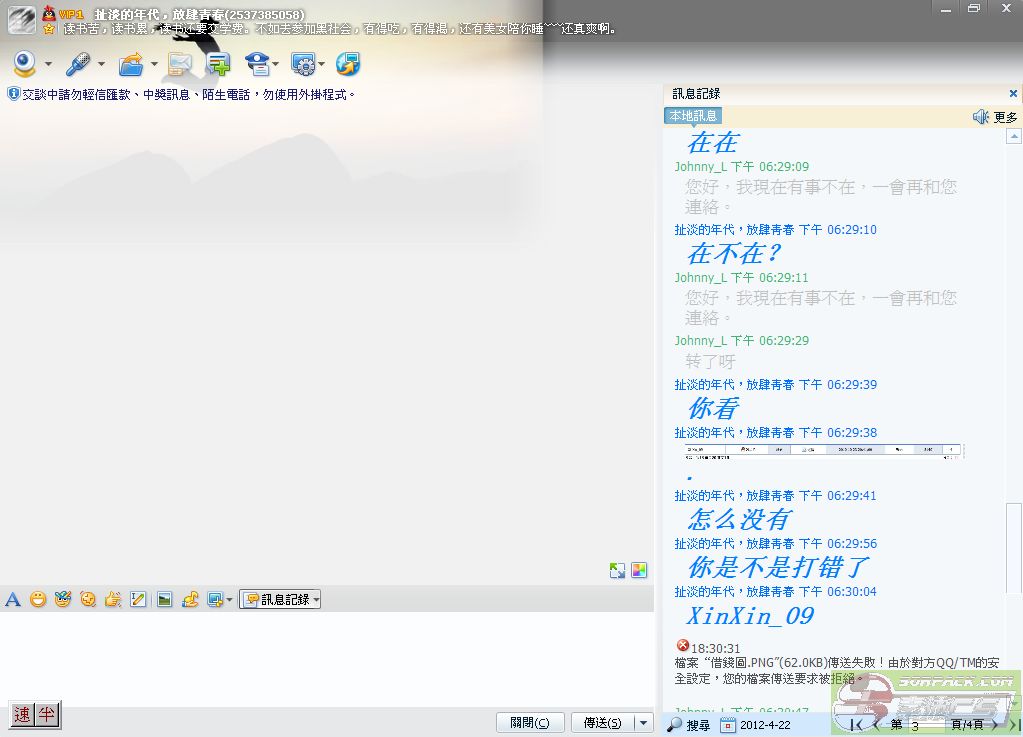Screen dimensions: 1023x737
Task: Toggle the 速 input method button
Action: [x=22, y=715]
